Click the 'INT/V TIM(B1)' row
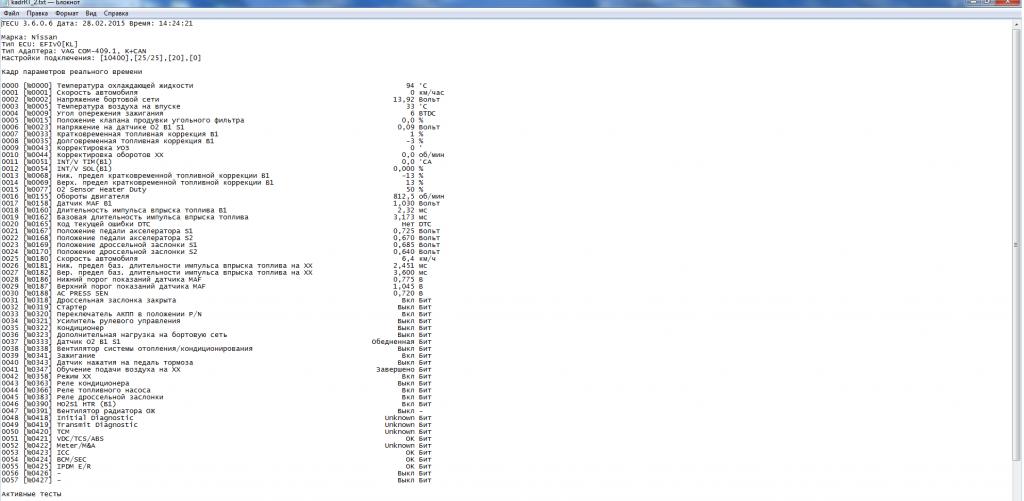This screenshot has width=1024, height=501. click(x=223, y=161)
